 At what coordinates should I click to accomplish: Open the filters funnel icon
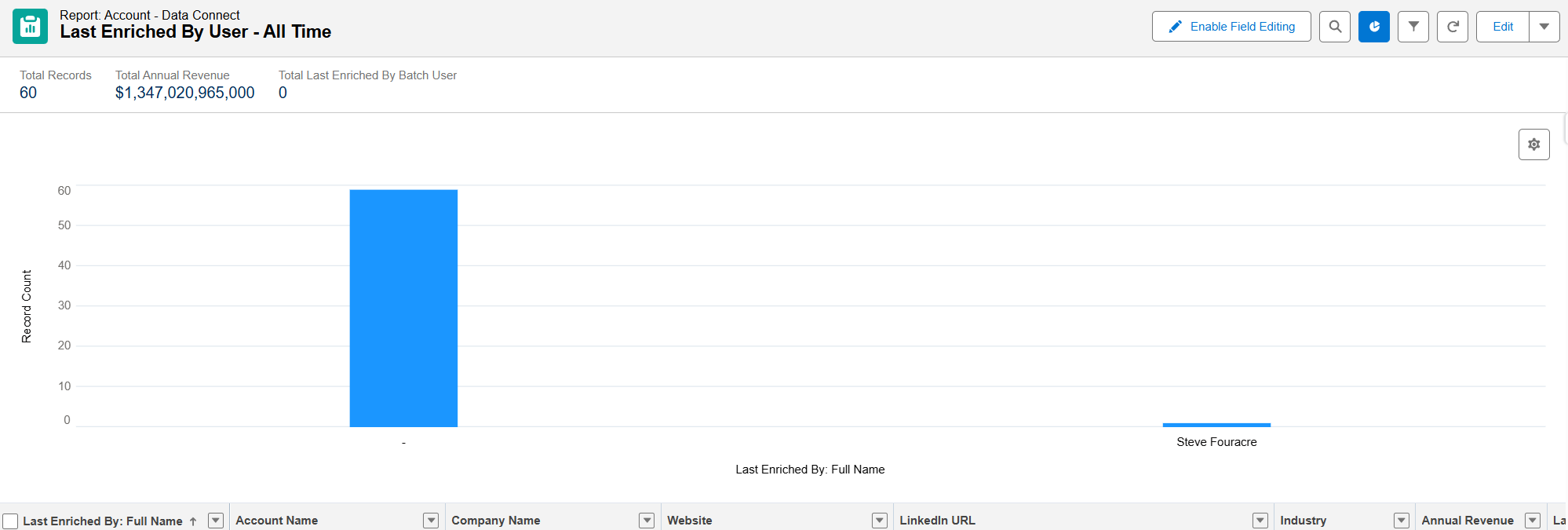coord(1413,27)
